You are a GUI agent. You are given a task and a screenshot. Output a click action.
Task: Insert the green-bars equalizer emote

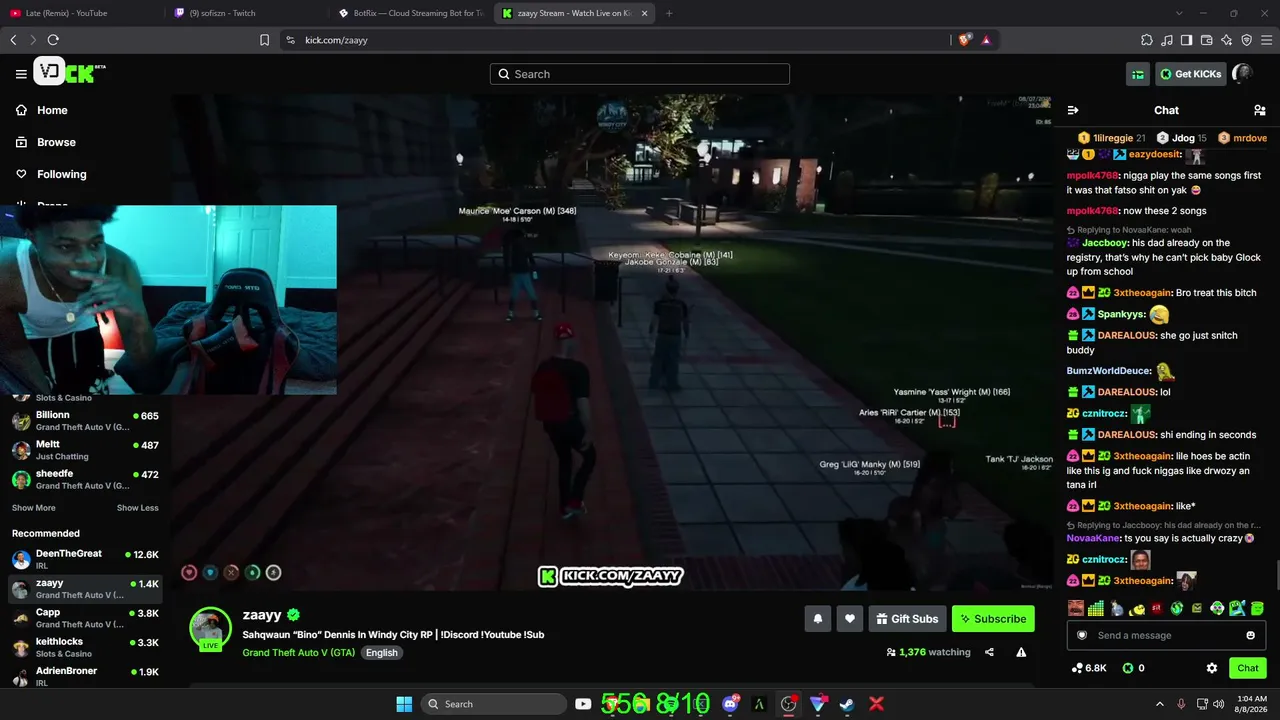(x=1096, y=608)
